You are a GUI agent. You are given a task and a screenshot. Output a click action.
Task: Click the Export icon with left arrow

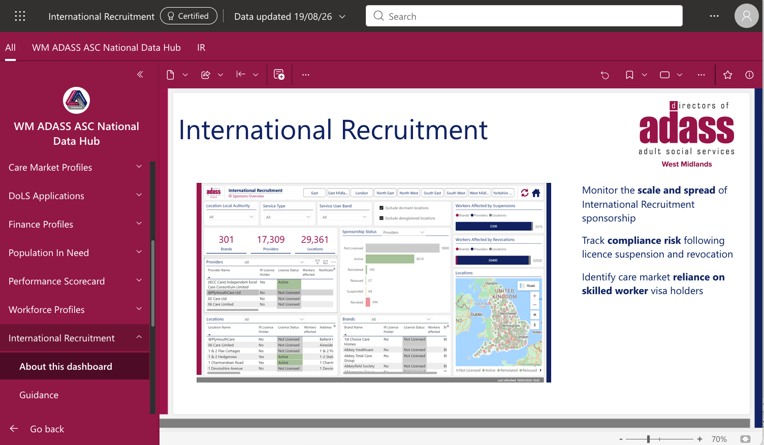[x=241, y=75]
